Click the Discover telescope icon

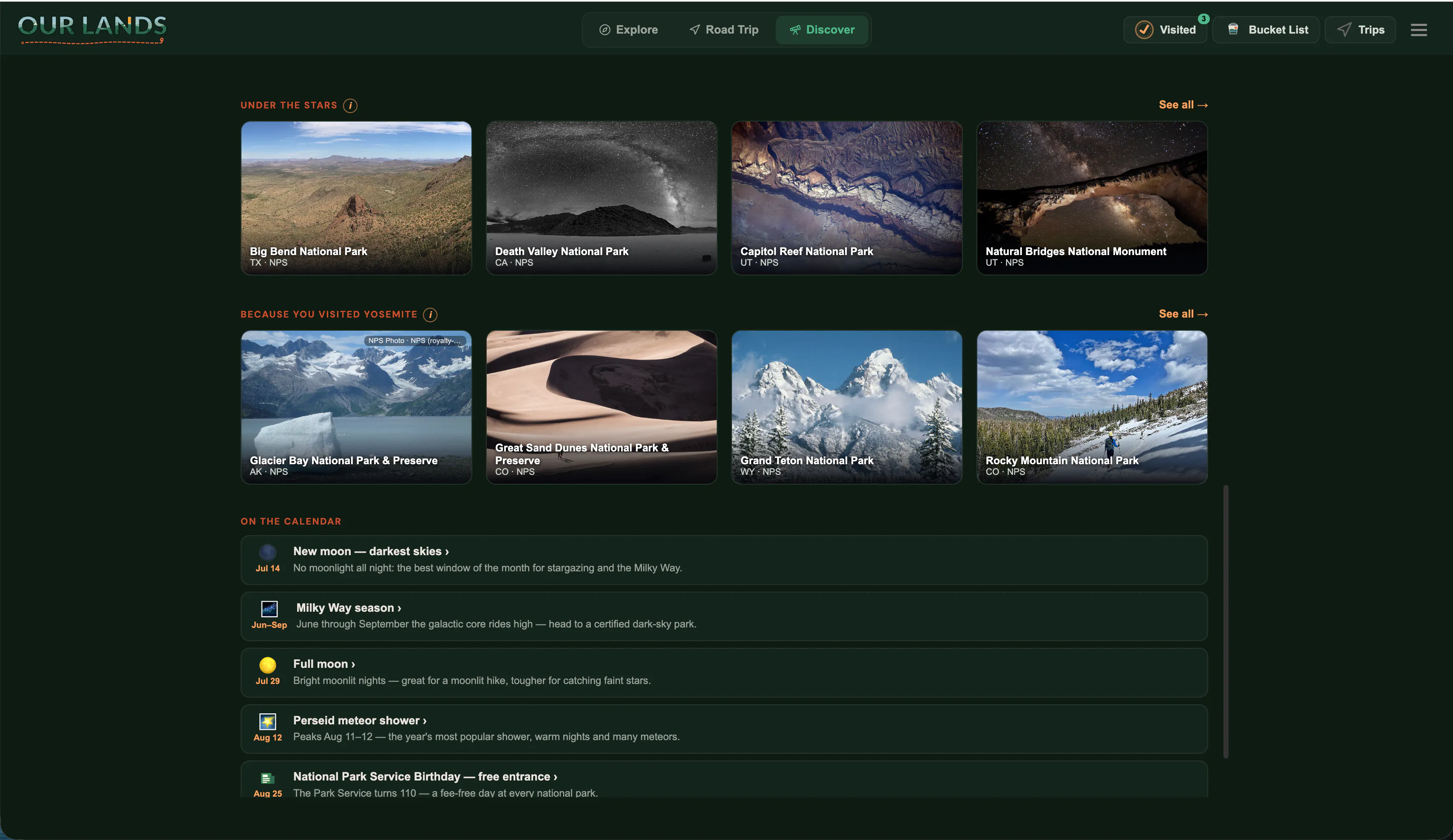(x=795, y=30)
